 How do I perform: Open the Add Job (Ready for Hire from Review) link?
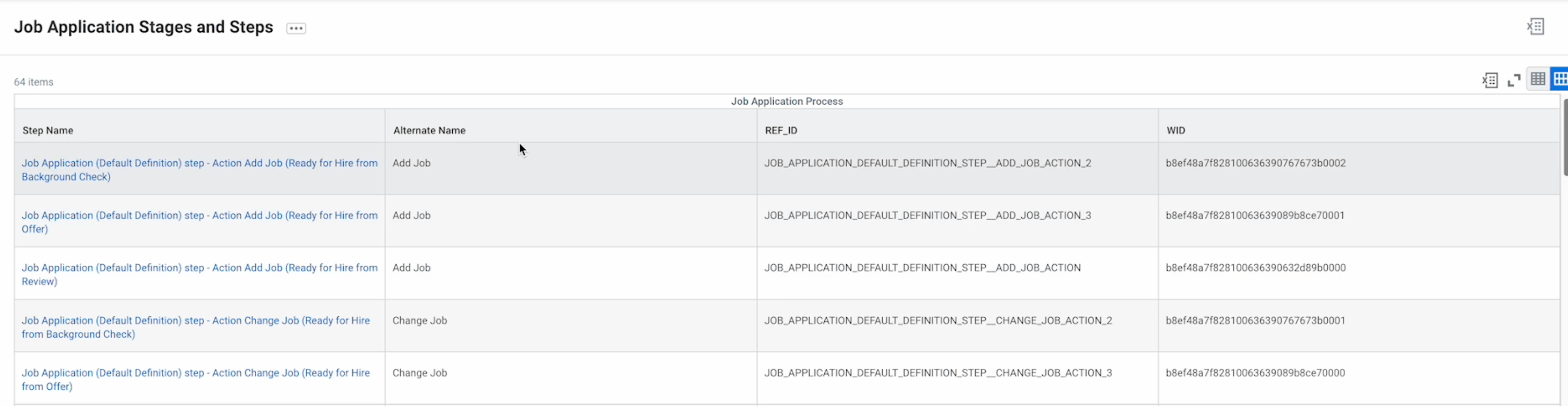click(200, 275)
